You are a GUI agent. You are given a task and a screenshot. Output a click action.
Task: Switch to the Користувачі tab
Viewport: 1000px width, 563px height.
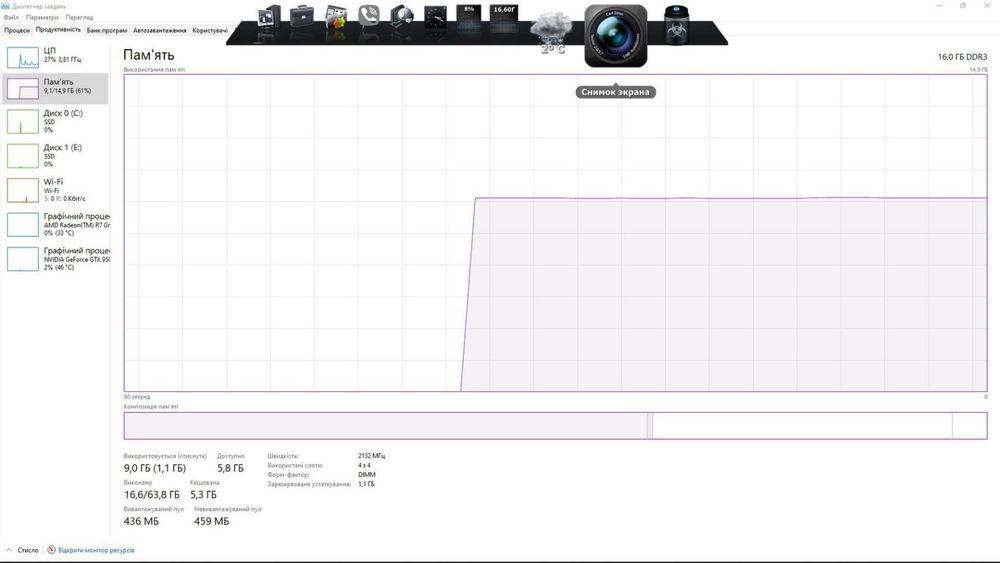coord(210,30)
